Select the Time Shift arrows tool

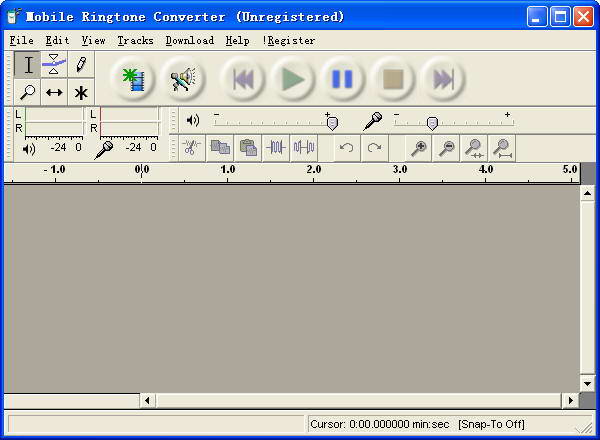[x=54, y=92]
